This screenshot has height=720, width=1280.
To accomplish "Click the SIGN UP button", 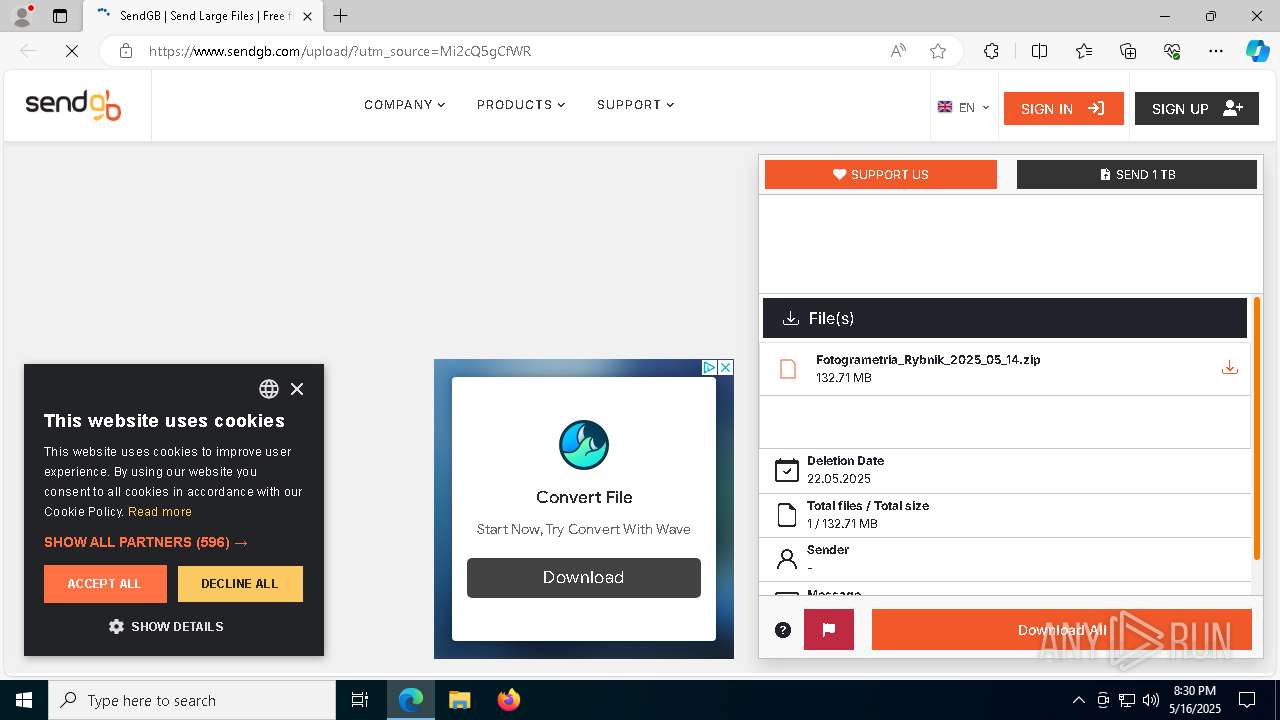I will (1197, 108).
